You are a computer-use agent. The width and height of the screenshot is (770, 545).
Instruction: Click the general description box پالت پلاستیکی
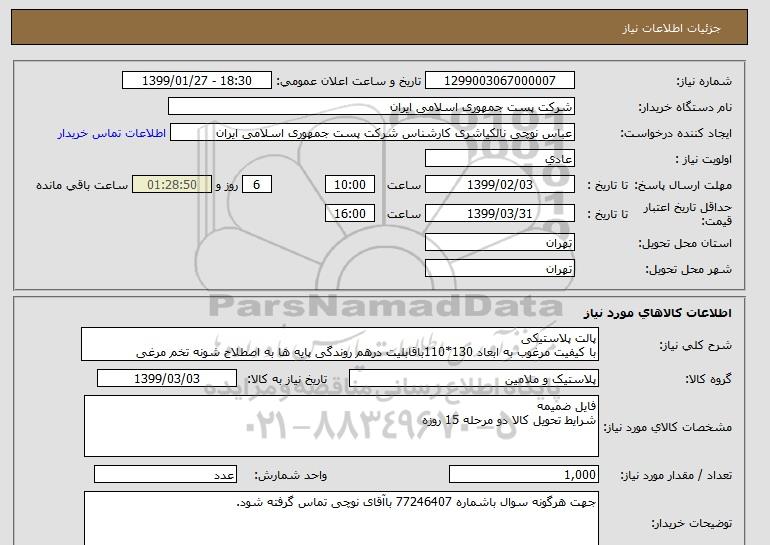pyautogui.click(x=340, y=345)
